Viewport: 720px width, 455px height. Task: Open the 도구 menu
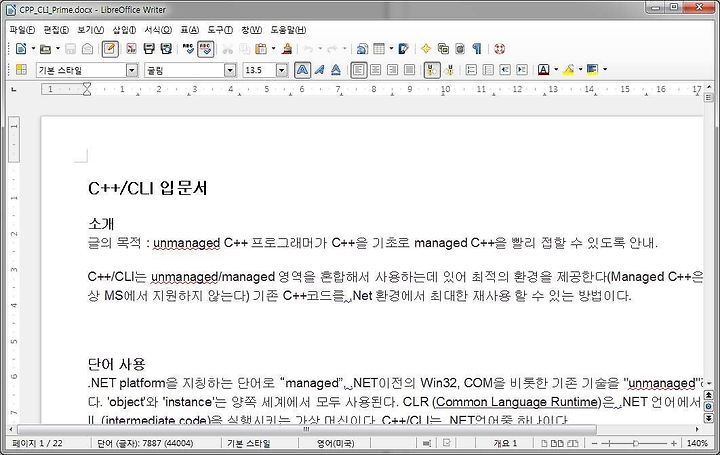pyautogui.click(x=220, y=30)
